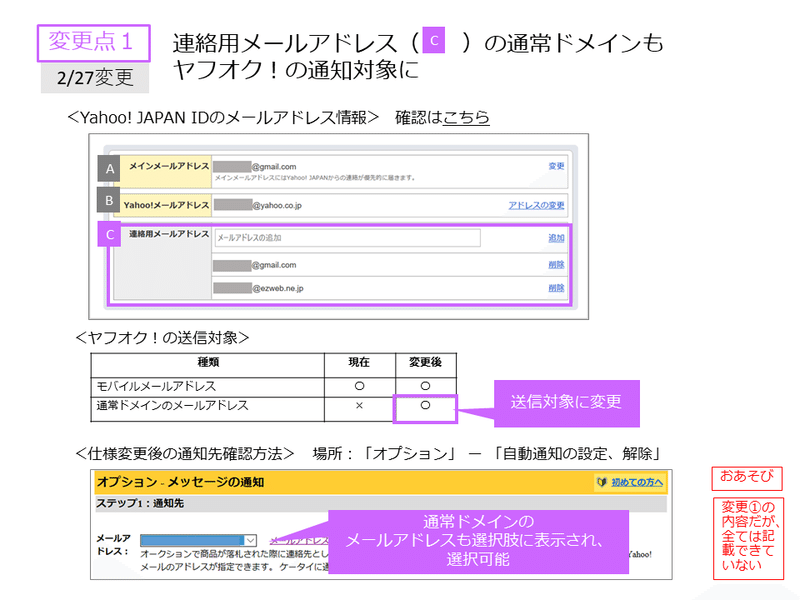Click メインメールアドレス row label
The height and width of the screenshot is (600, 800).
pyautogui.click(x=169, y=166)
